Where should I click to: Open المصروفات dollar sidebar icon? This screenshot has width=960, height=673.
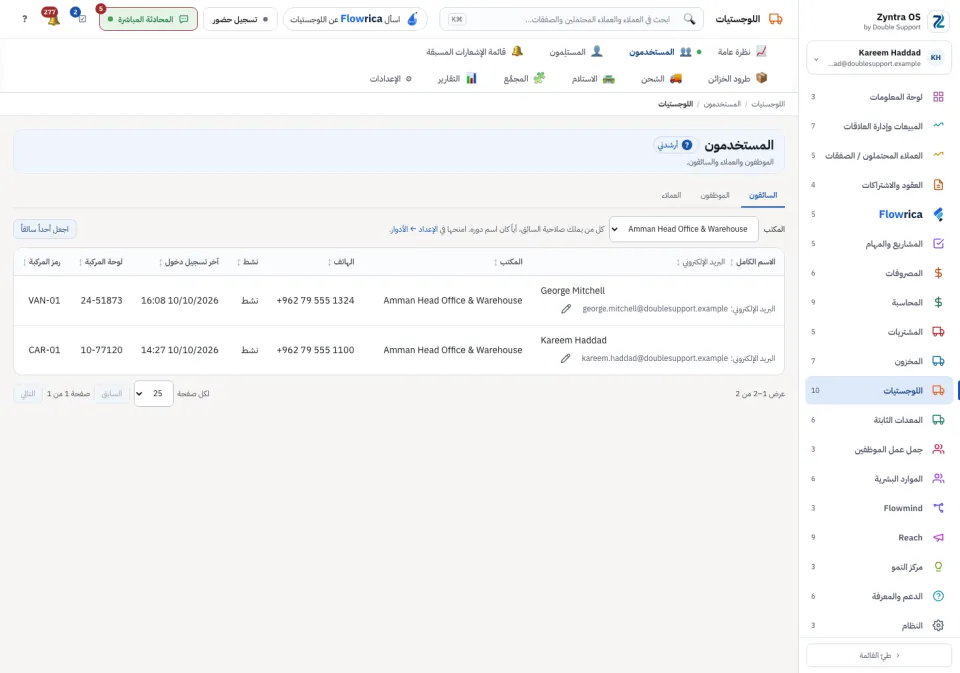pyautogui.click(x=938, y=273)
